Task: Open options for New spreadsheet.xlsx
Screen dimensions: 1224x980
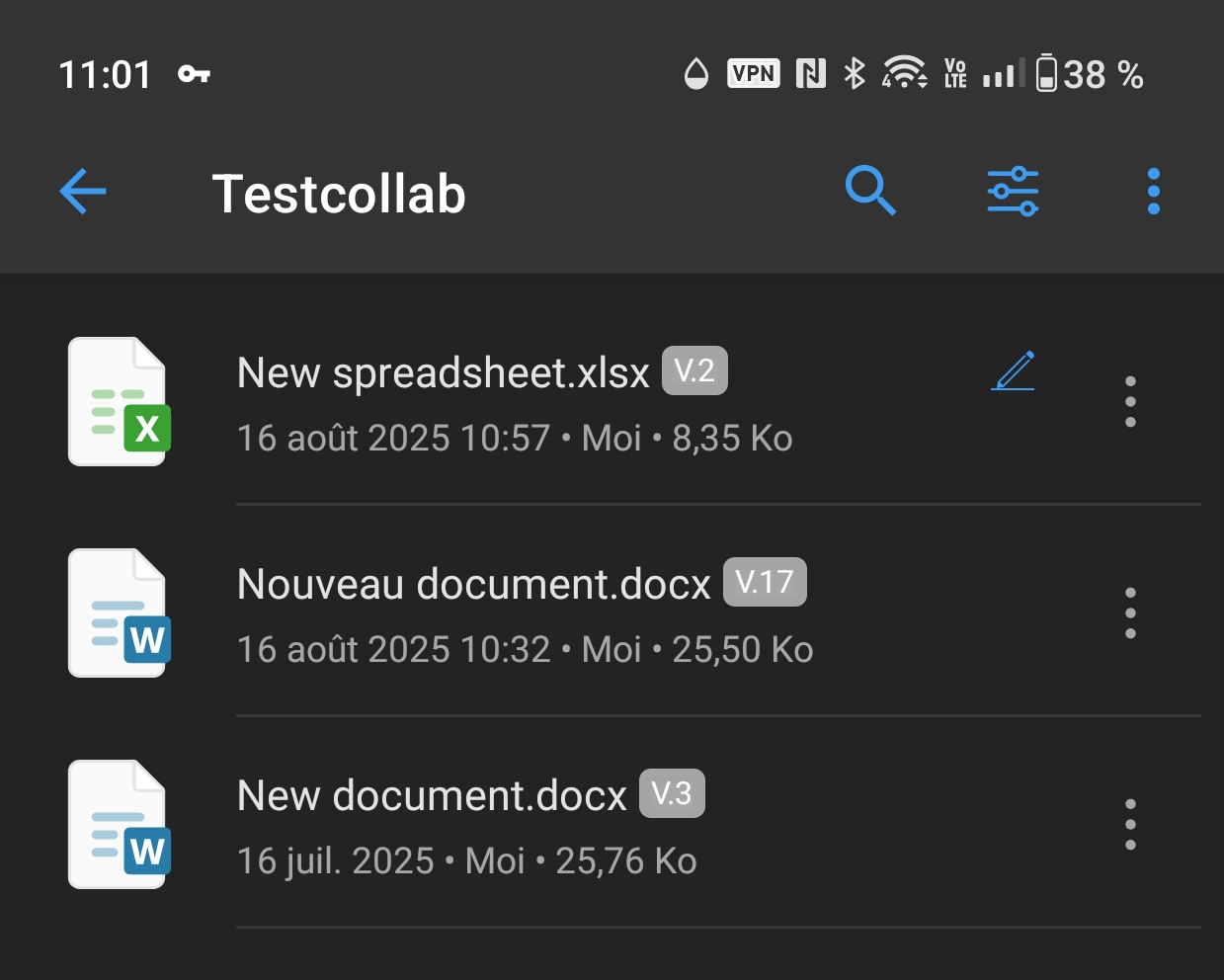Action: [1130, 401]
